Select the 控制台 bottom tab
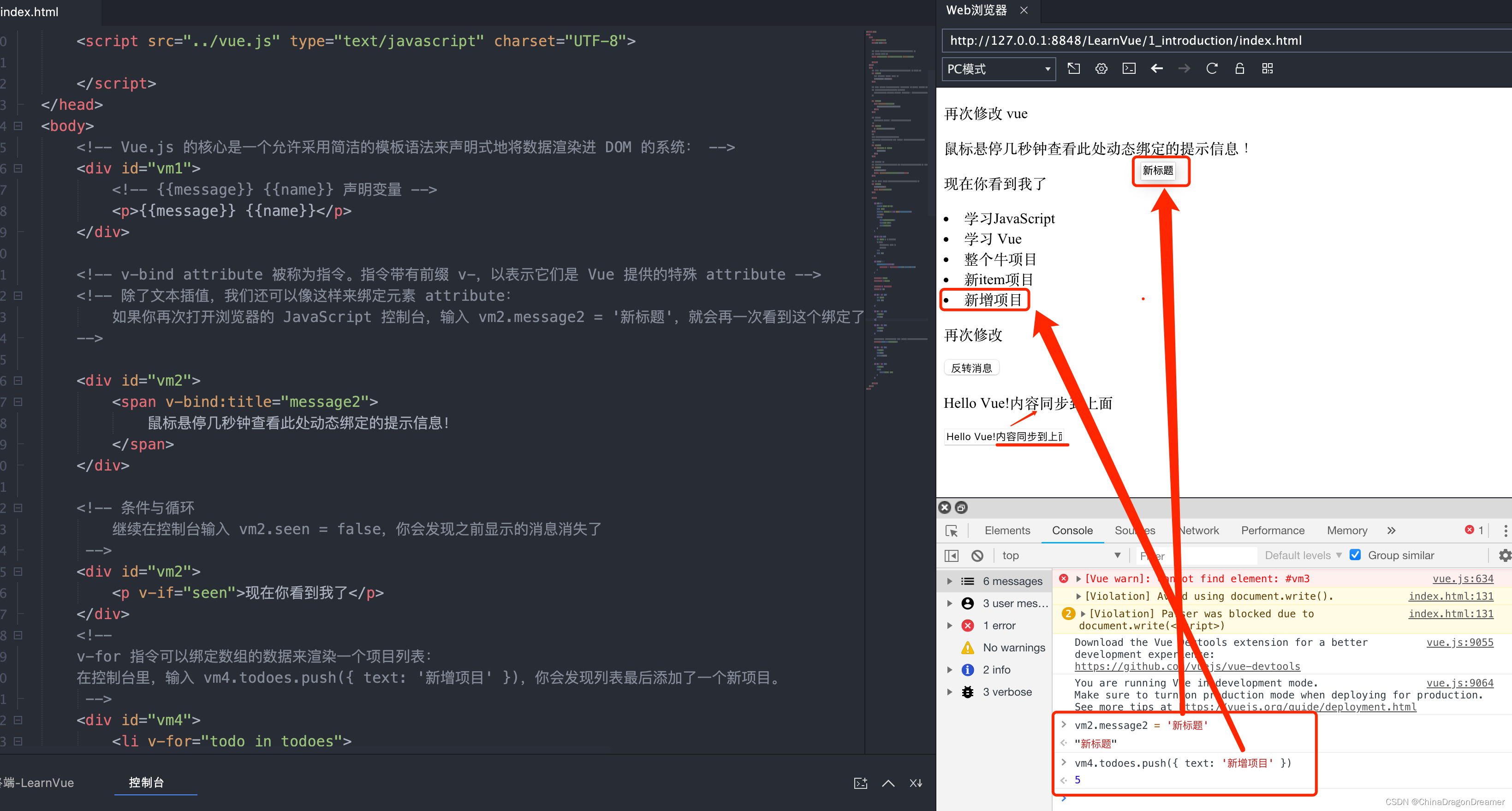Screen dimensions: 1512x811 tap(146, 782)
